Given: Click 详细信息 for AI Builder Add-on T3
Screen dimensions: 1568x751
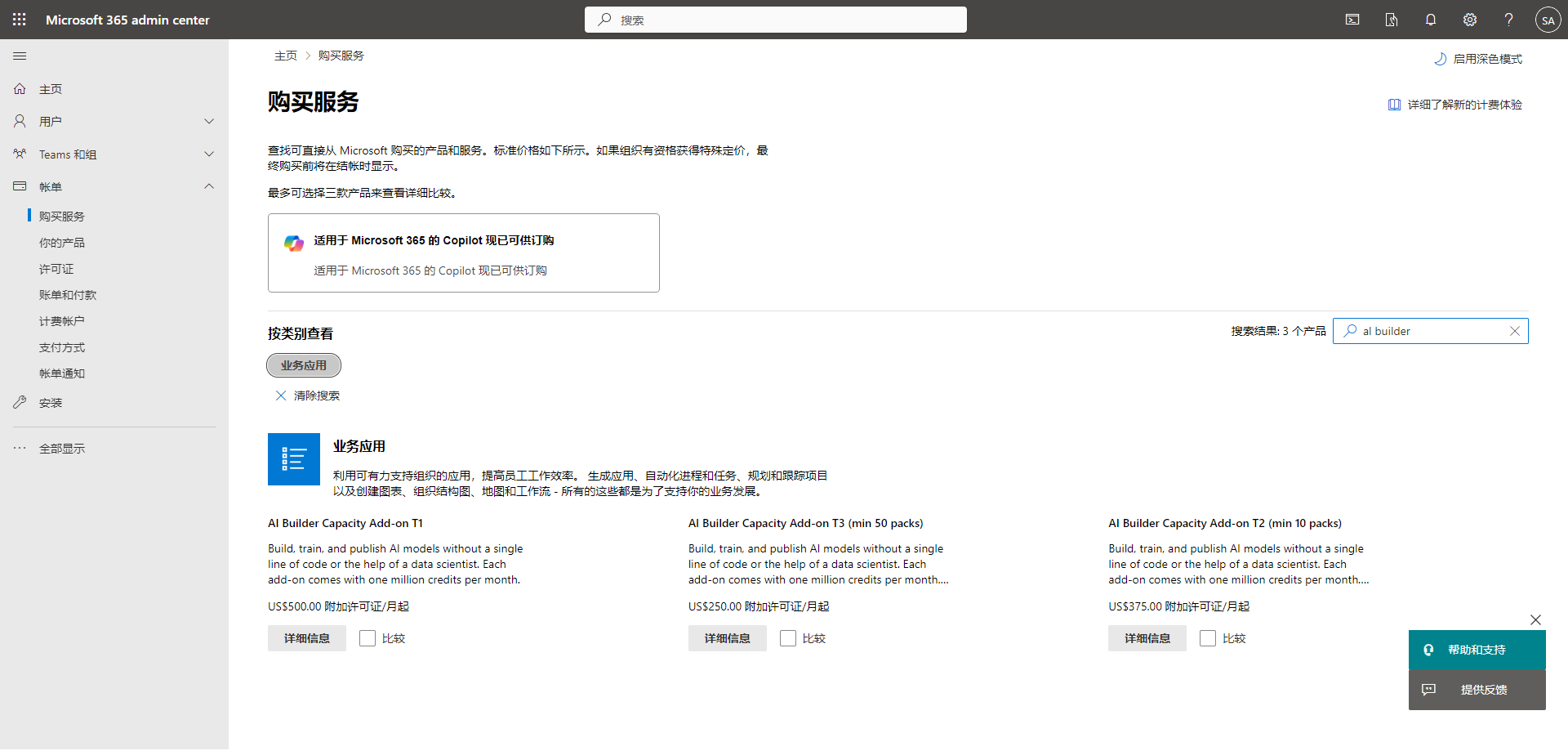Looking at the screenshot, I should 728,638.
